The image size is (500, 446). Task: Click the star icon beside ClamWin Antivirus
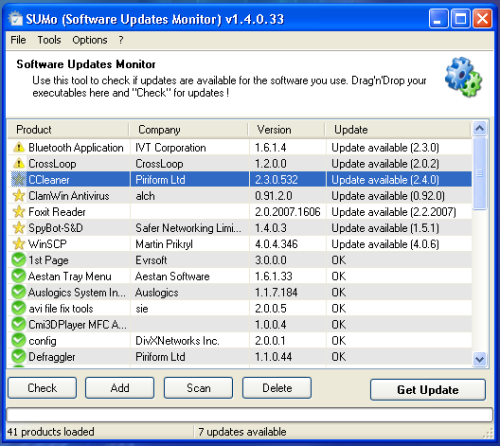point(19,196)
